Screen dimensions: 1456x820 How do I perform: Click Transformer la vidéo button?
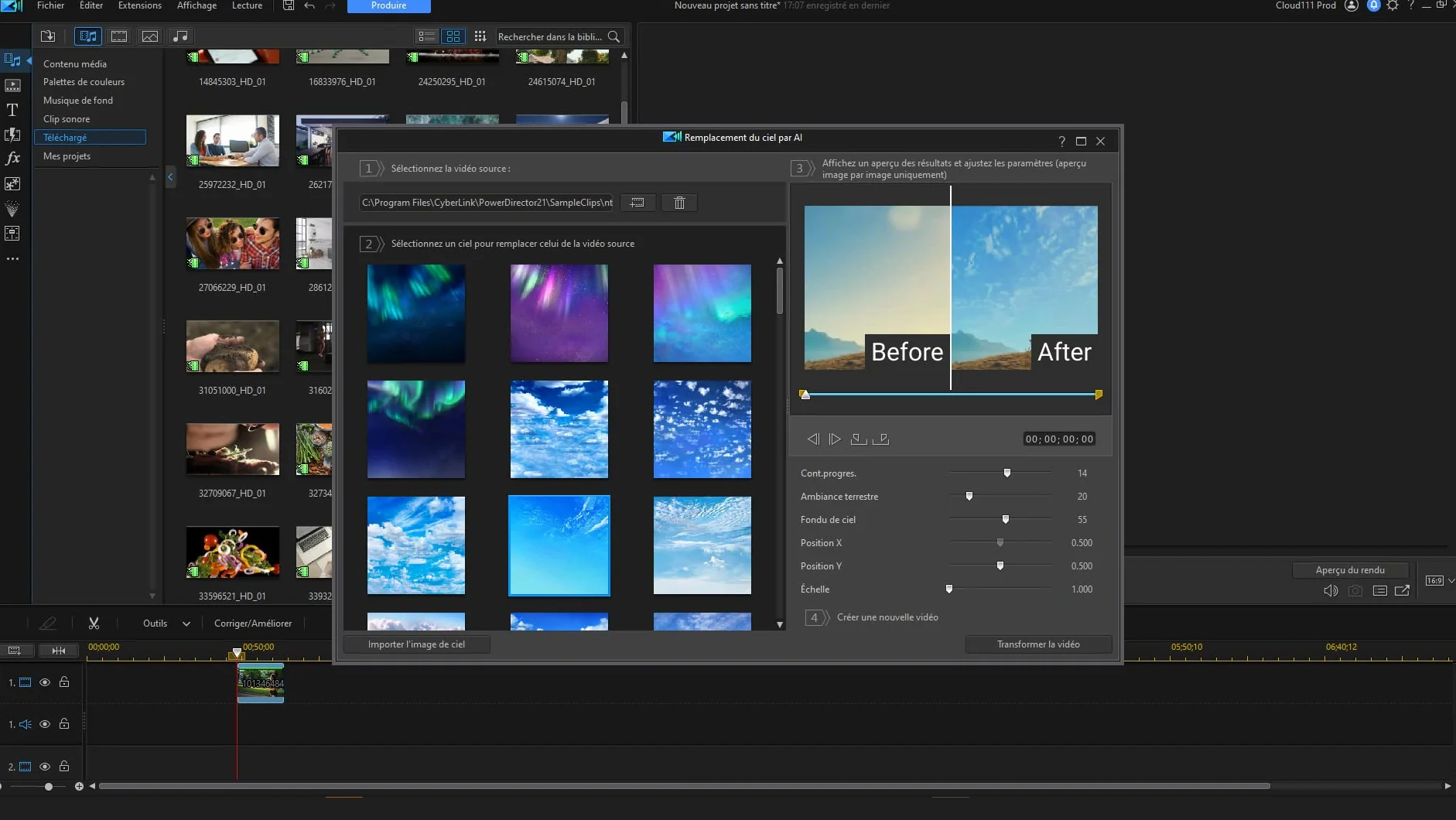(x=1038, y=644)
